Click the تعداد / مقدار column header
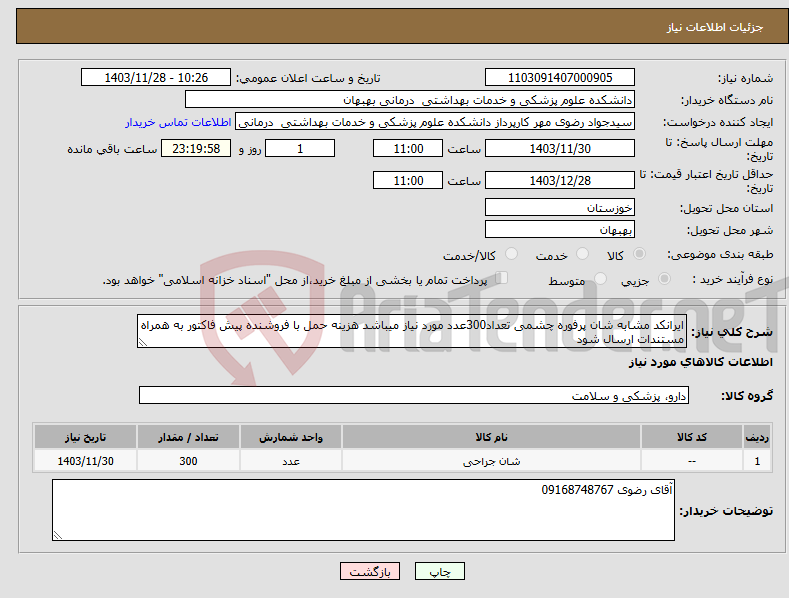Screen dimensions: 789x598 [x=188, y=437]
